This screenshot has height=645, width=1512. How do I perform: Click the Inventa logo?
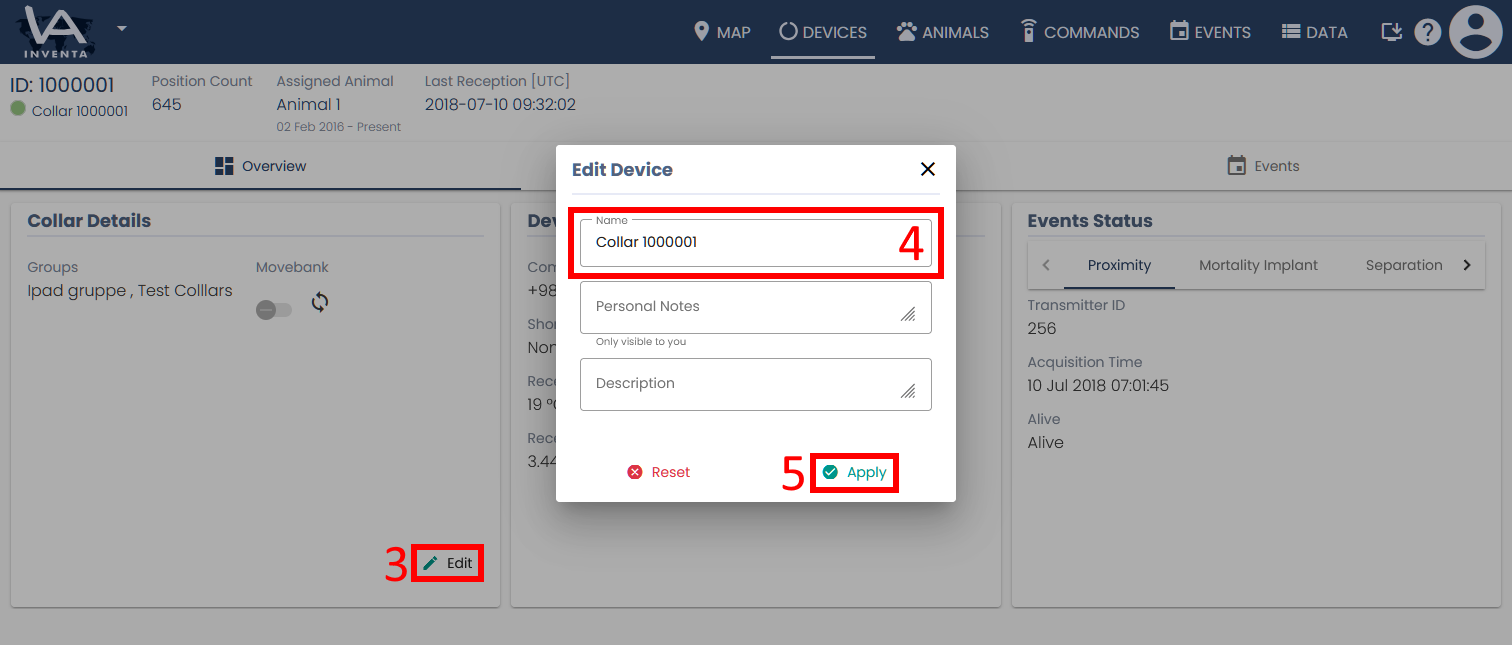pos(56,32)
